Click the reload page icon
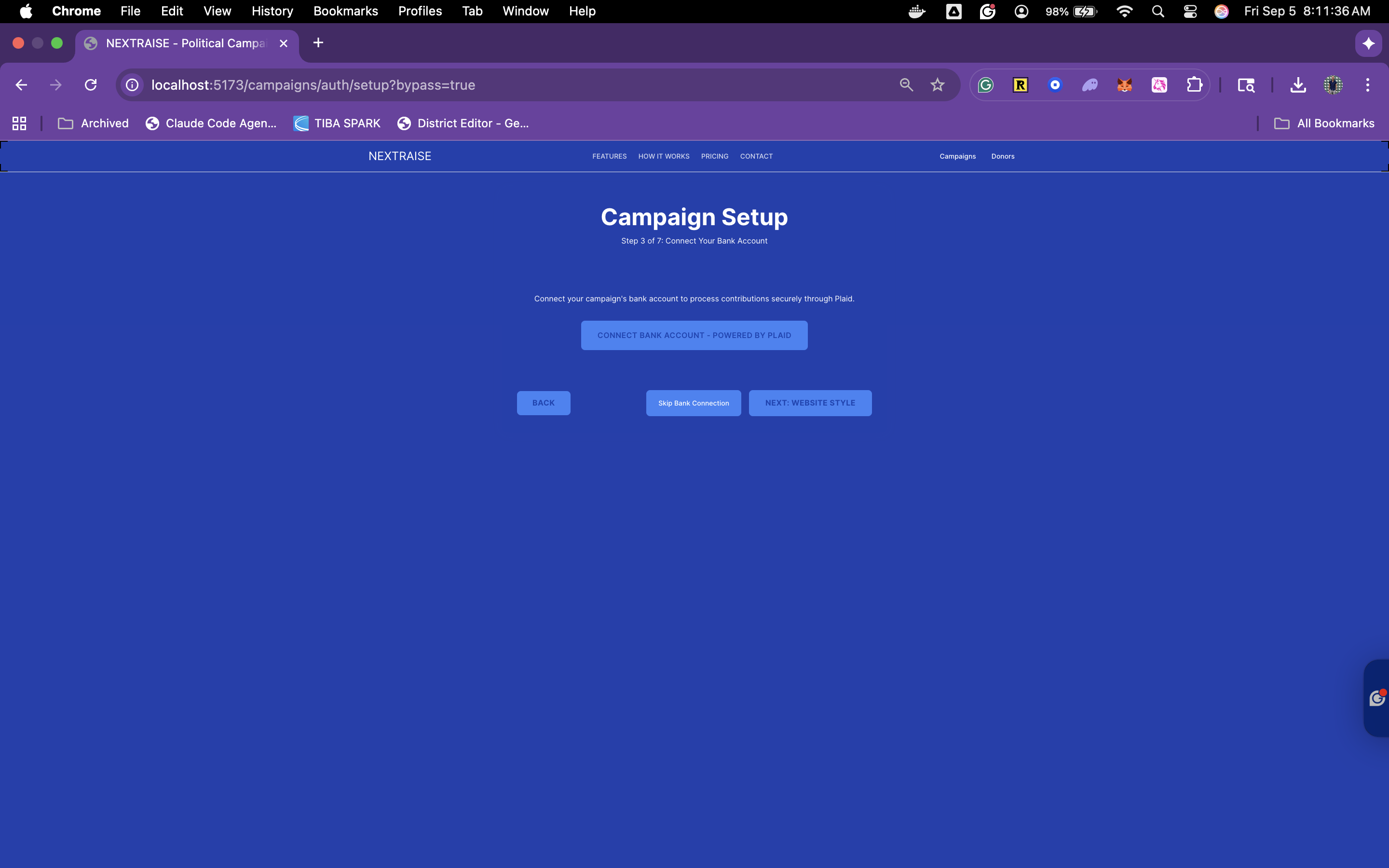Viewport: 1389px width, 868px height. (91, 85)
